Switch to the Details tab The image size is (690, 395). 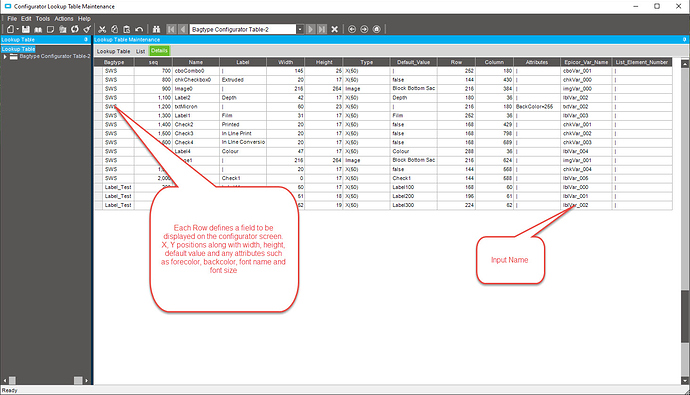tap(159, 51)
